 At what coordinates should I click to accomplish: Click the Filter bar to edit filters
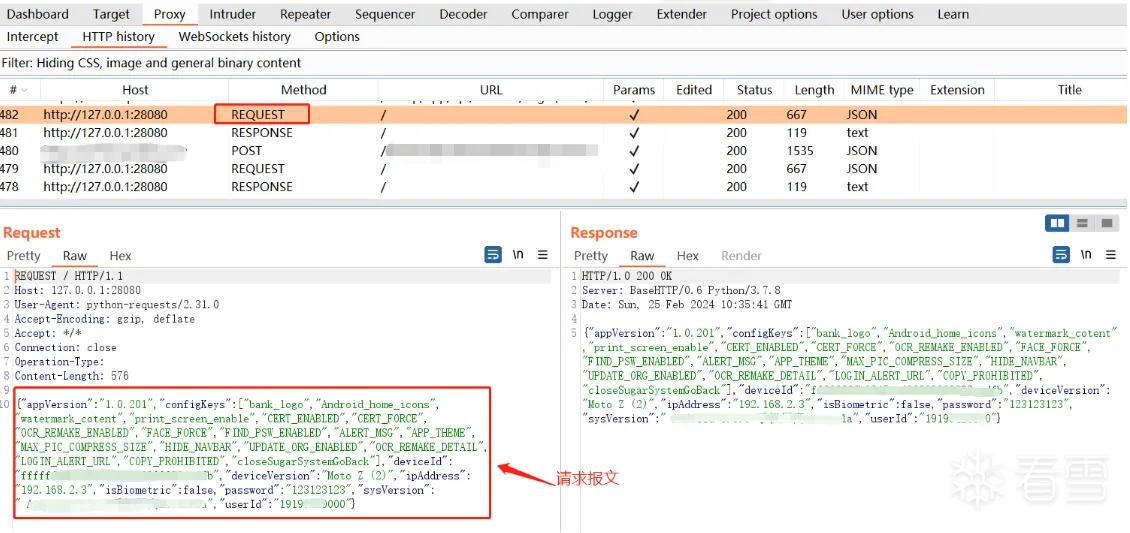click(x=564, y=63)
